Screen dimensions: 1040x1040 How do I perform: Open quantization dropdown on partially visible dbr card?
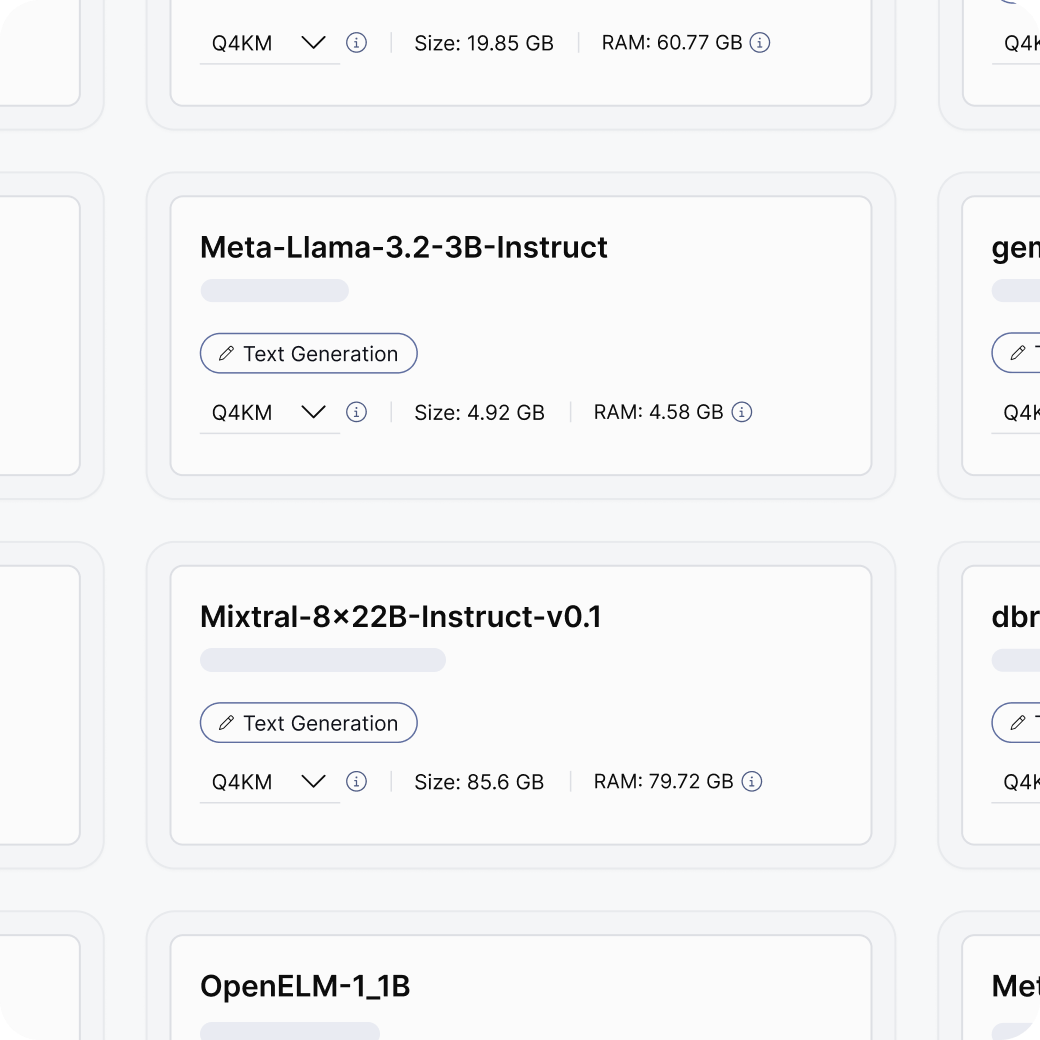point(1018,781)
